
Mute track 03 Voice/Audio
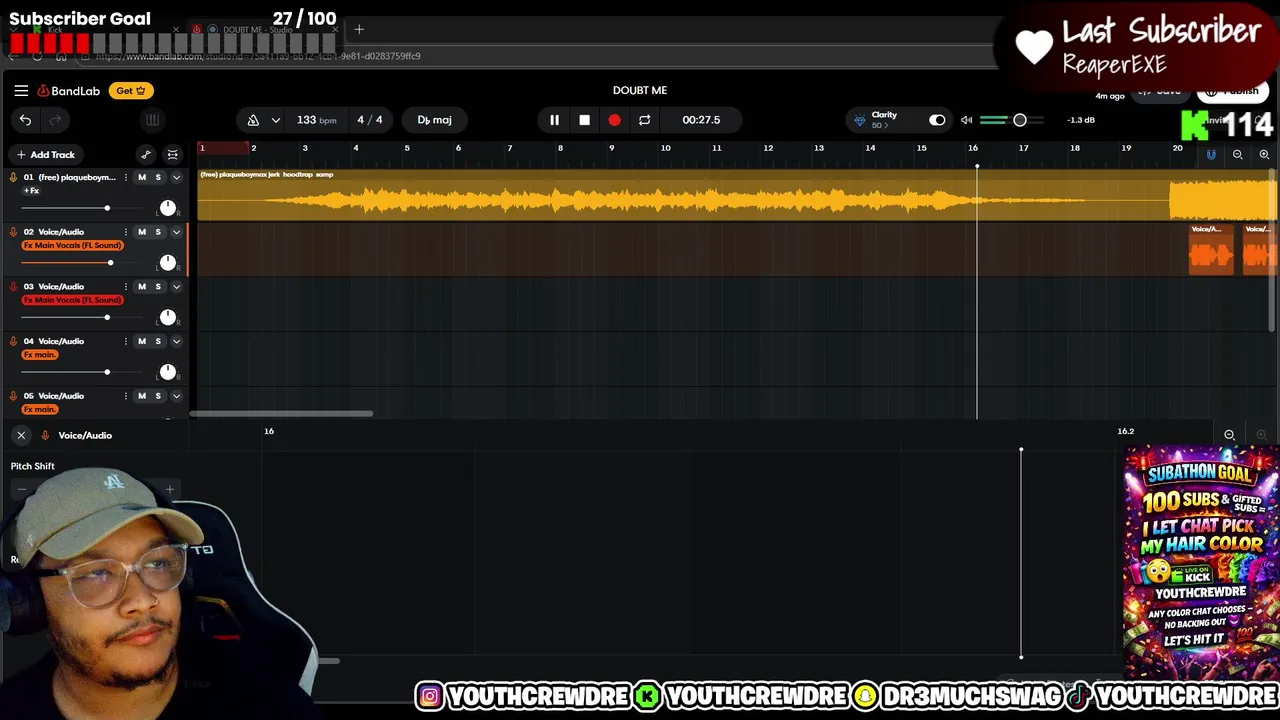point(141,287)
